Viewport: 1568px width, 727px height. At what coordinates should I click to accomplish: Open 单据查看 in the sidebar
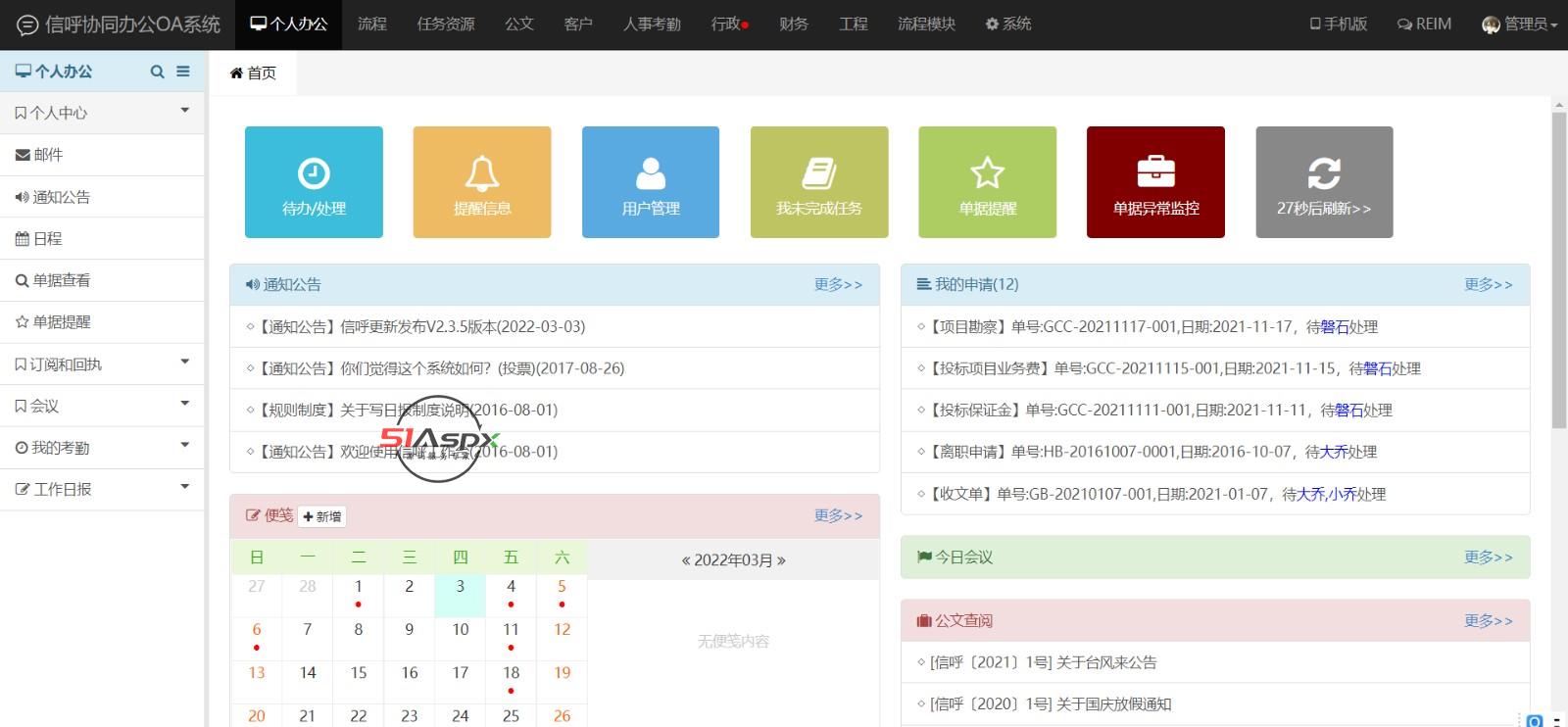pyautogui.click(x=102, y=280)
